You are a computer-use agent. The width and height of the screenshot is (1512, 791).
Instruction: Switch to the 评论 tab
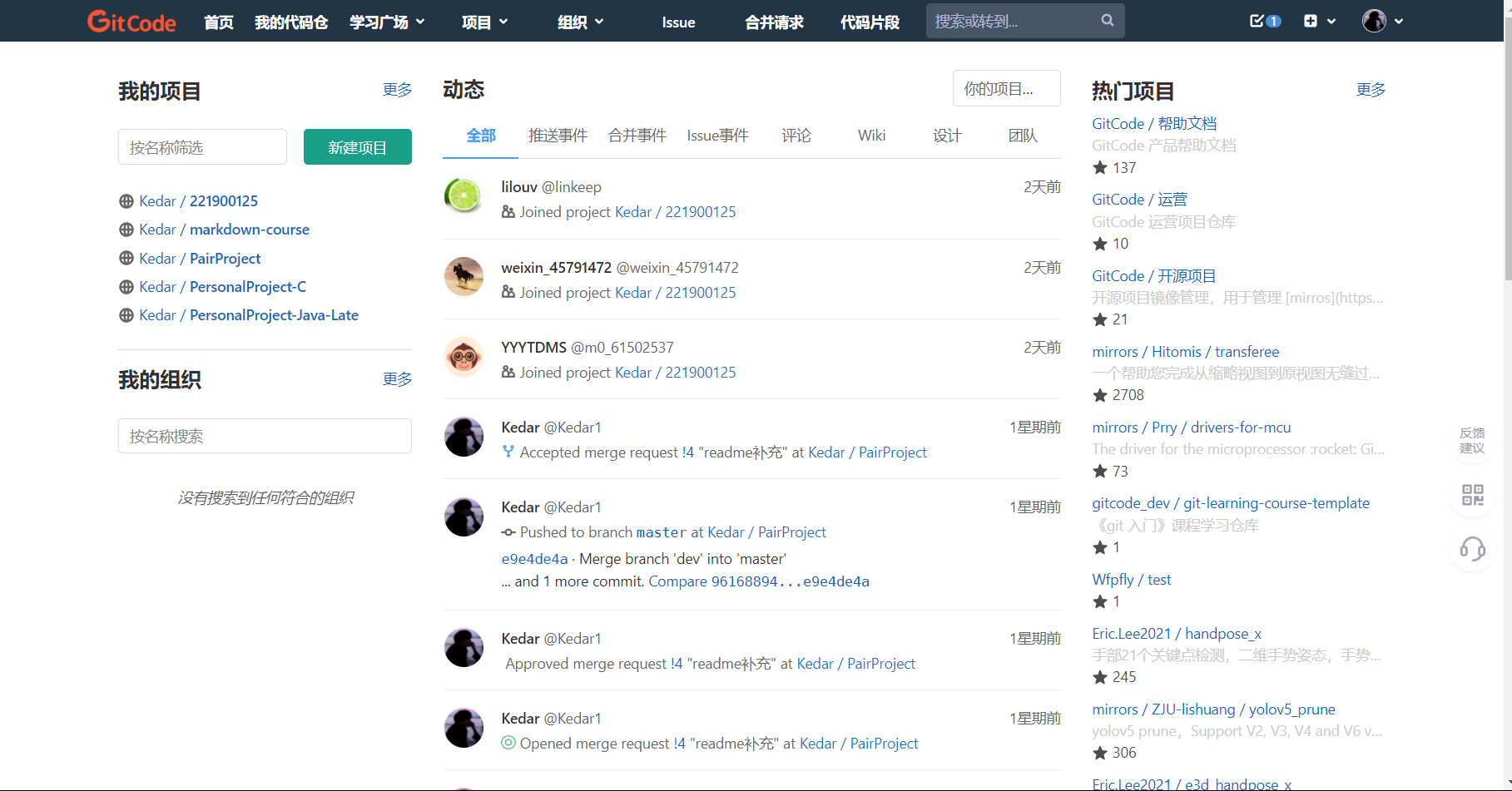(796, 136)
